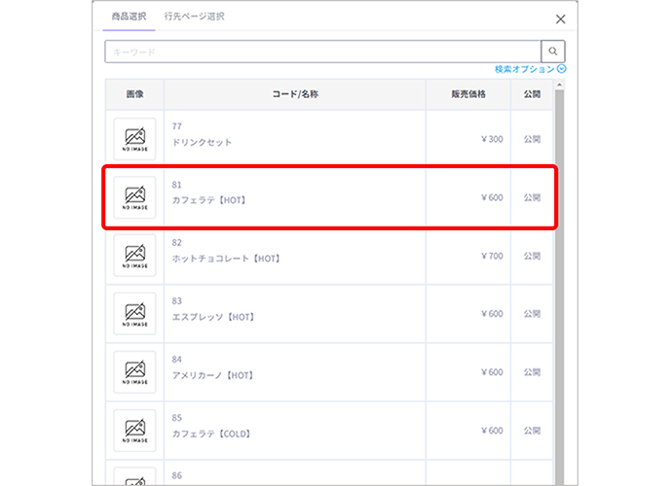Click No Image thumbnail for エスプレッソ【HOT】
Screen dimensions: 670x486
[x=135, y=313]
